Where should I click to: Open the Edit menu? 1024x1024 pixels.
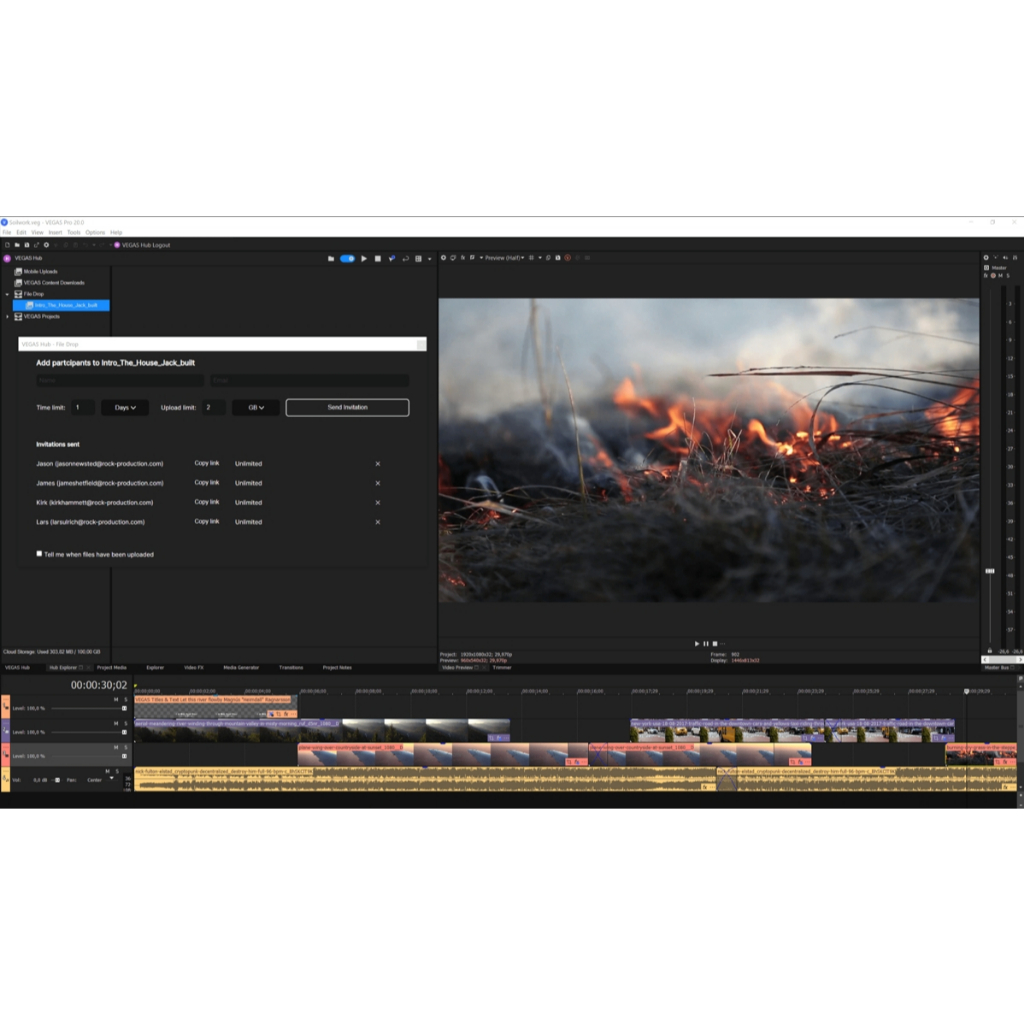[x=22, y=232]
